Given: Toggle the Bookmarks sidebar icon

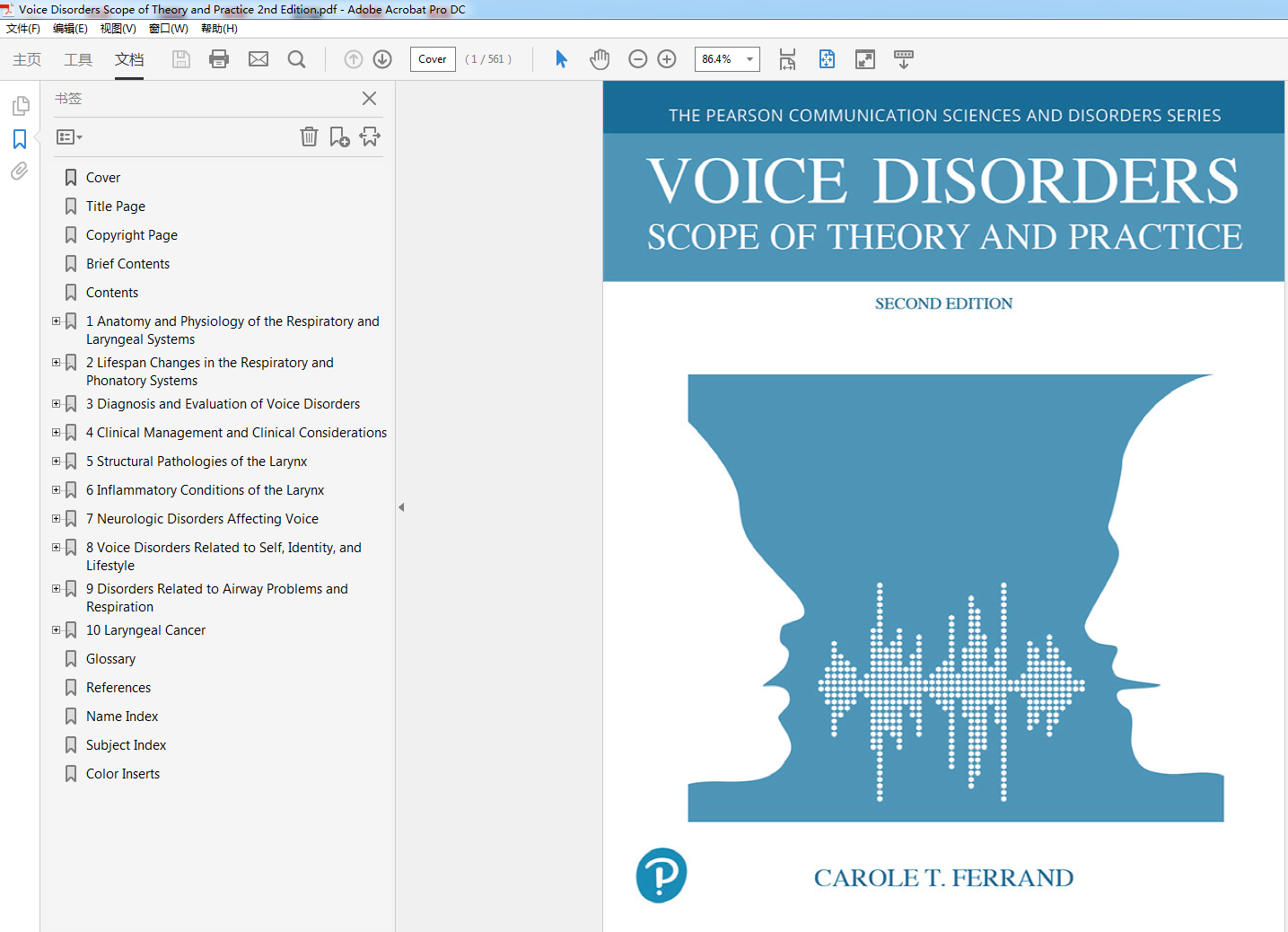Looking at the screenshot, I should click(20, 139).
